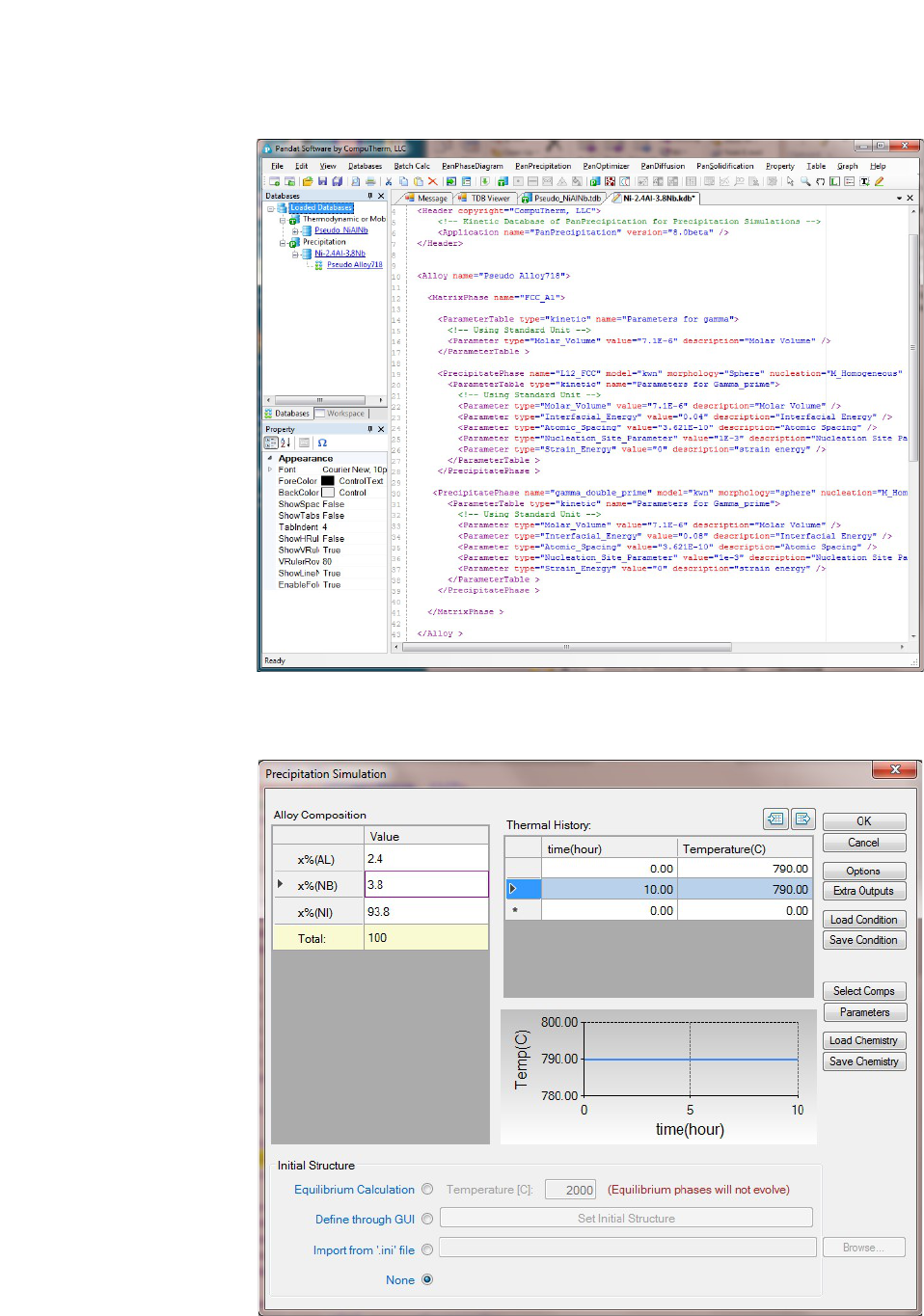Click the Save Condition button
924x1316 pixels.
click(864, 940)
